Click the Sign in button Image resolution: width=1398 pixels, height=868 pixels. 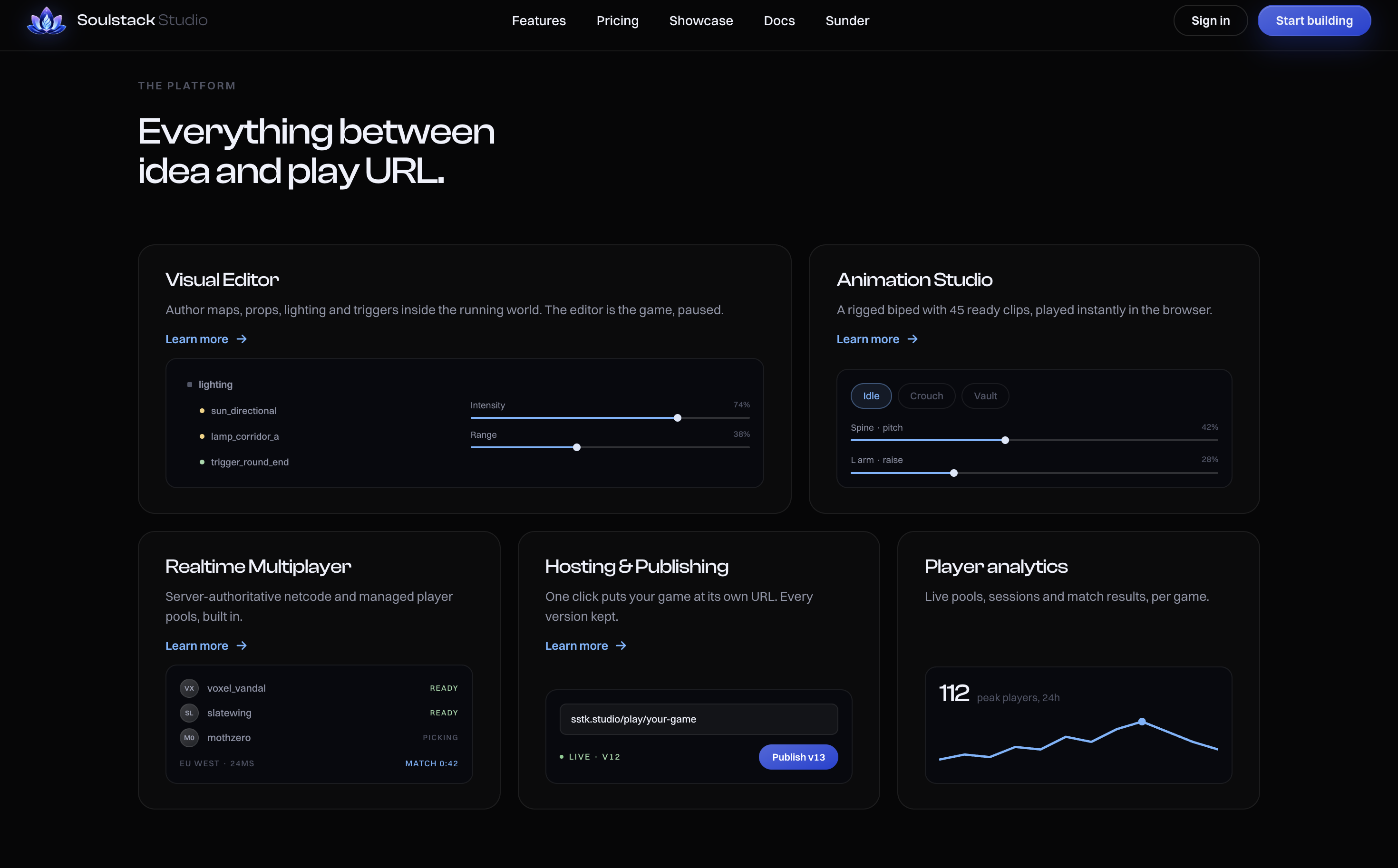click(x=1210, y=20)
